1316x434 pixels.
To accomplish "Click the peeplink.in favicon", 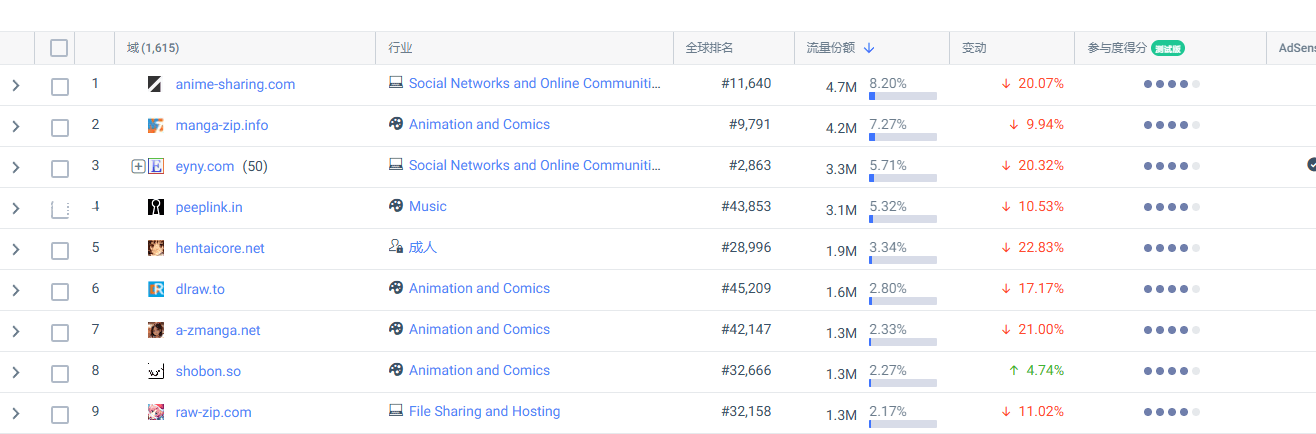I will point(155,207).
